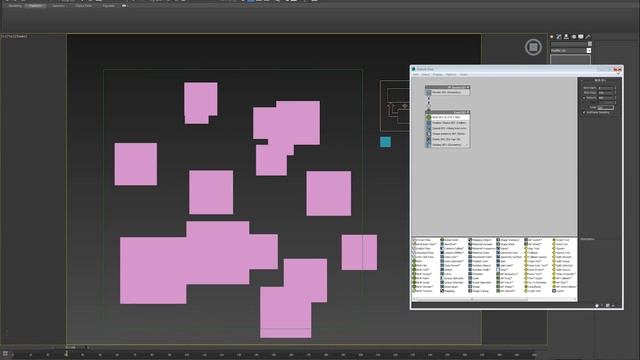Image resolution: width=640 pixels, height=360 pixels.
Task: Pick the Age Test icon in the depot
Action: click(526, 248)
